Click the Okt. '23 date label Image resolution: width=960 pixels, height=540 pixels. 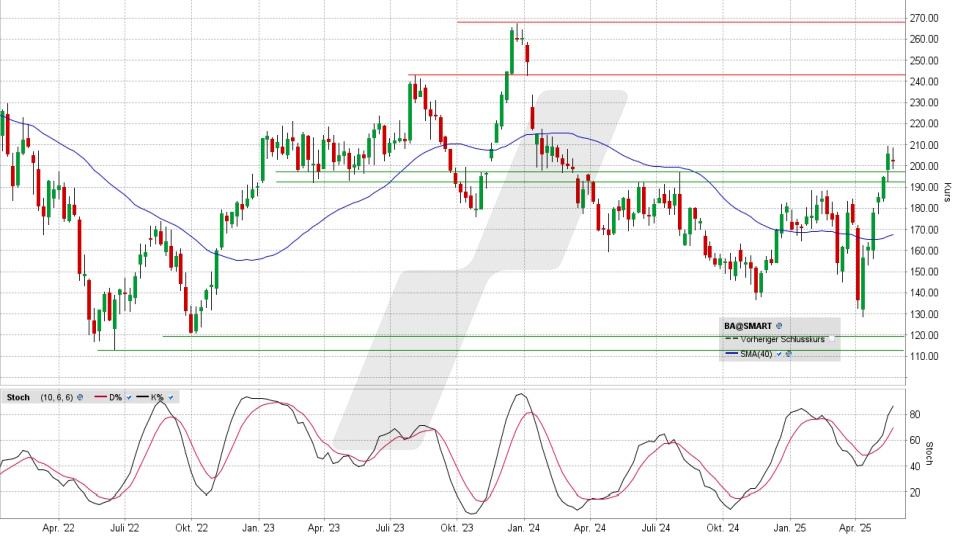(x=457, y=528)
